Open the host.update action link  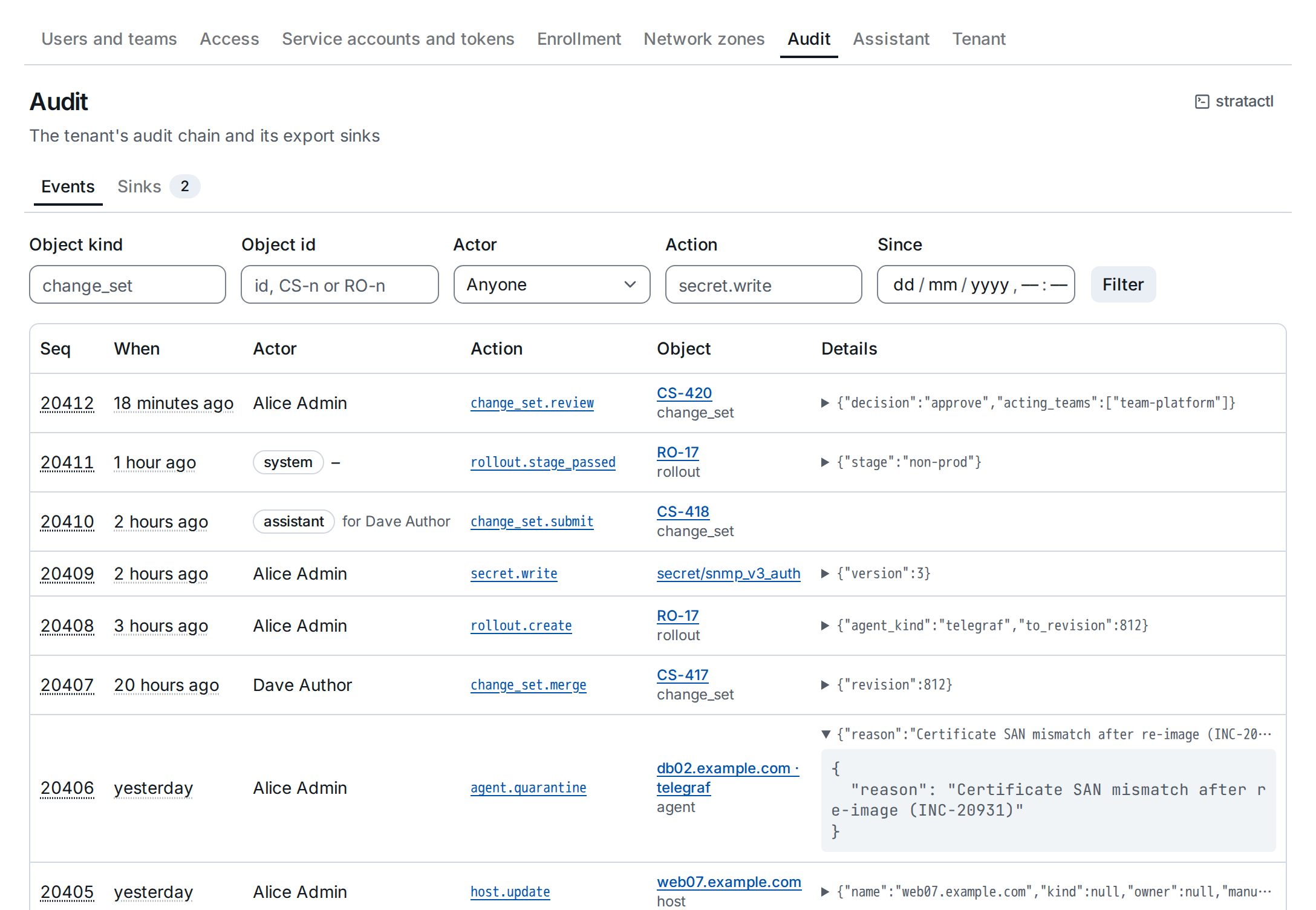[510, 892]
